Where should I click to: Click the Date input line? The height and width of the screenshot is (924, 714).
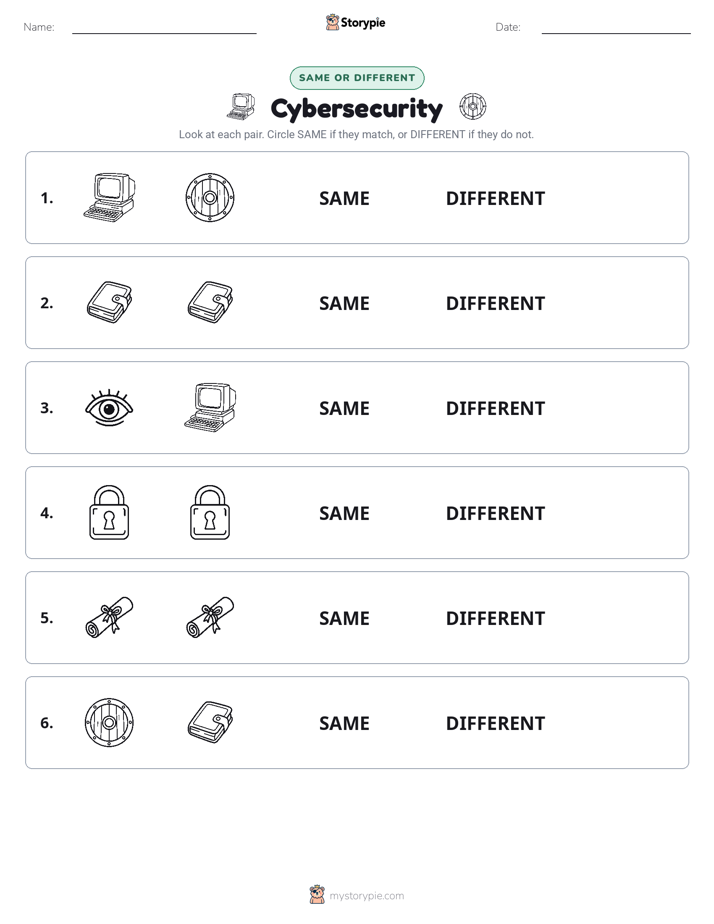coord(616,27)
